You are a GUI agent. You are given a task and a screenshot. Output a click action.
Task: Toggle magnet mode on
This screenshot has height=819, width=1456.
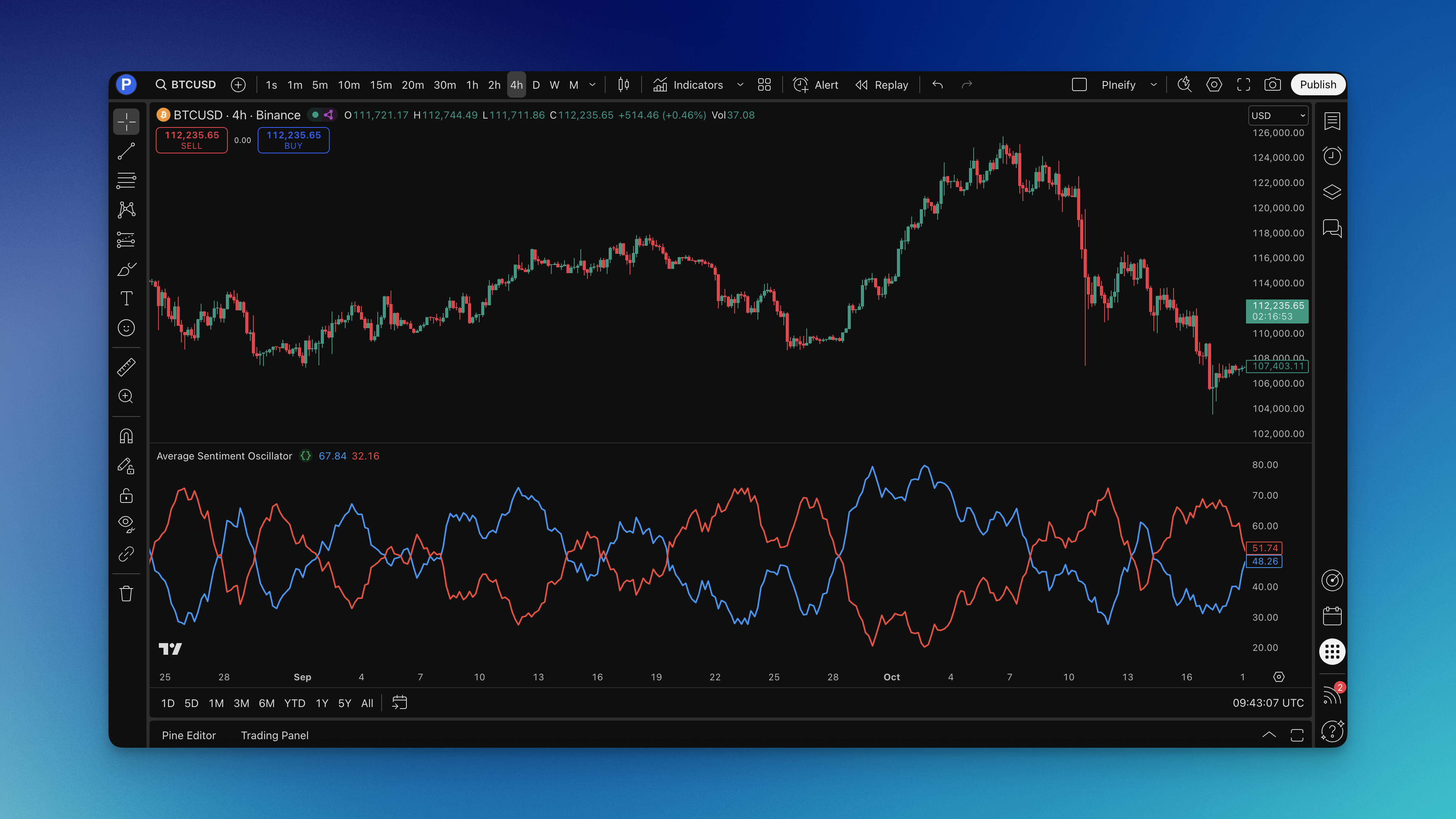126,436
